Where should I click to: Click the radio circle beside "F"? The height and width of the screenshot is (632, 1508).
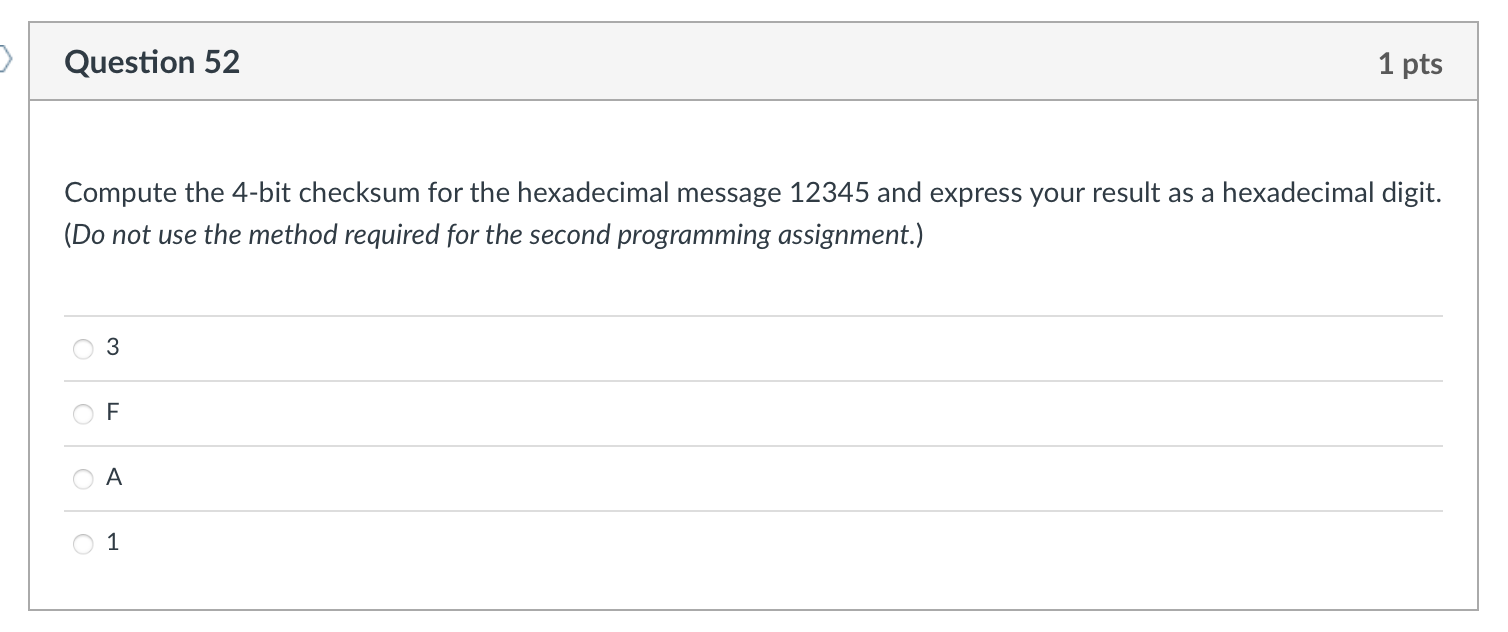[x=83, y=412]
